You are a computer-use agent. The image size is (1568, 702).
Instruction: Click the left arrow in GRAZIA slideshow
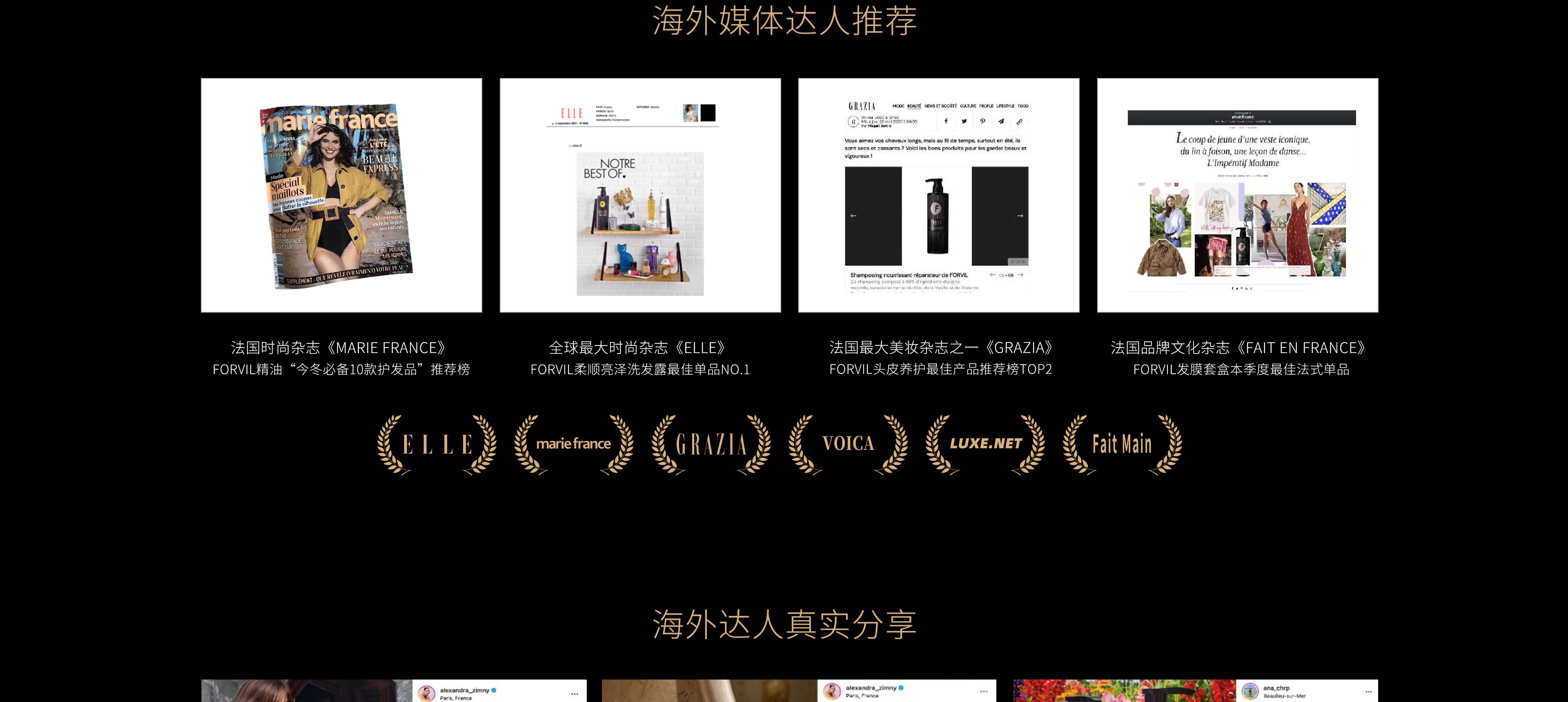(853, 216)
